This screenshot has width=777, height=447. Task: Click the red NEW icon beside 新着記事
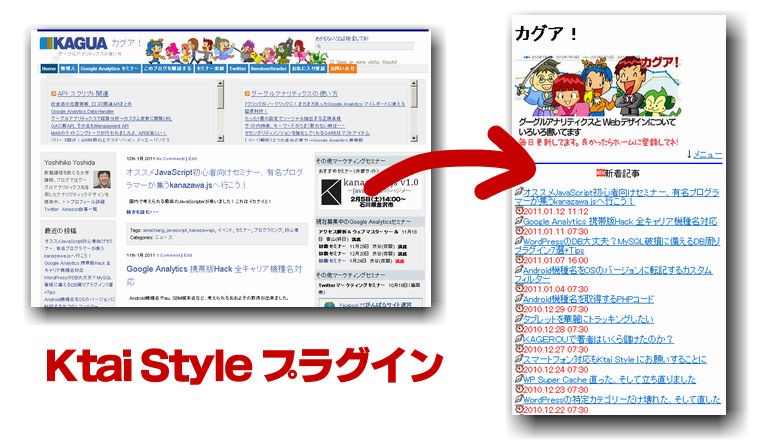pyautogui.click(x=600, y=173)
